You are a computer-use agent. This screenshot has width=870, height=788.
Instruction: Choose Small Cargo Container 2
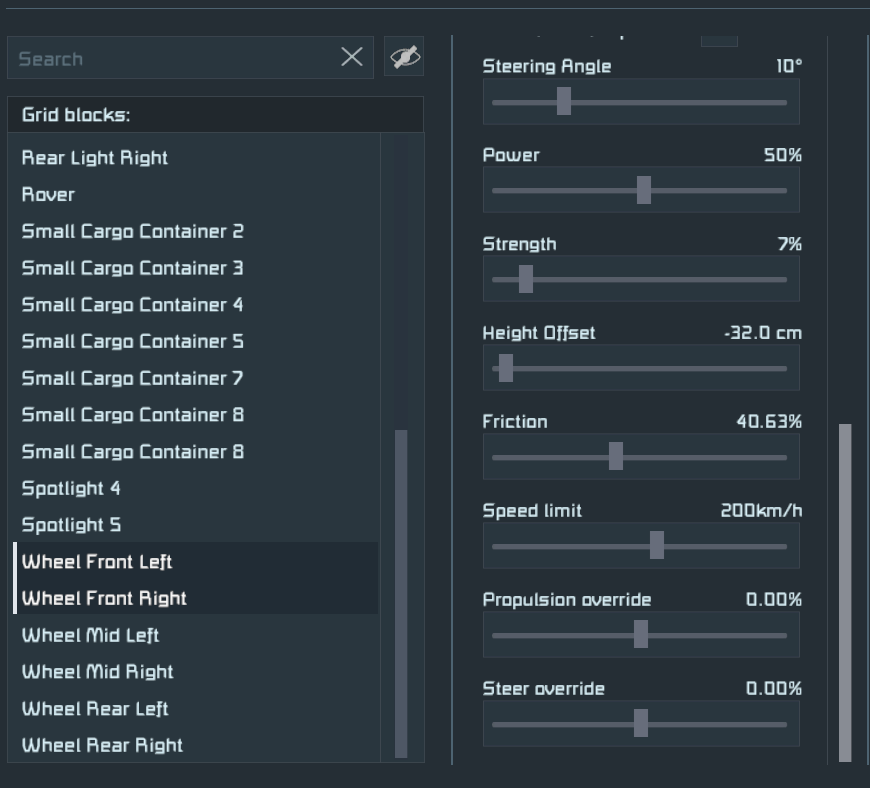[x=132, y=232]
